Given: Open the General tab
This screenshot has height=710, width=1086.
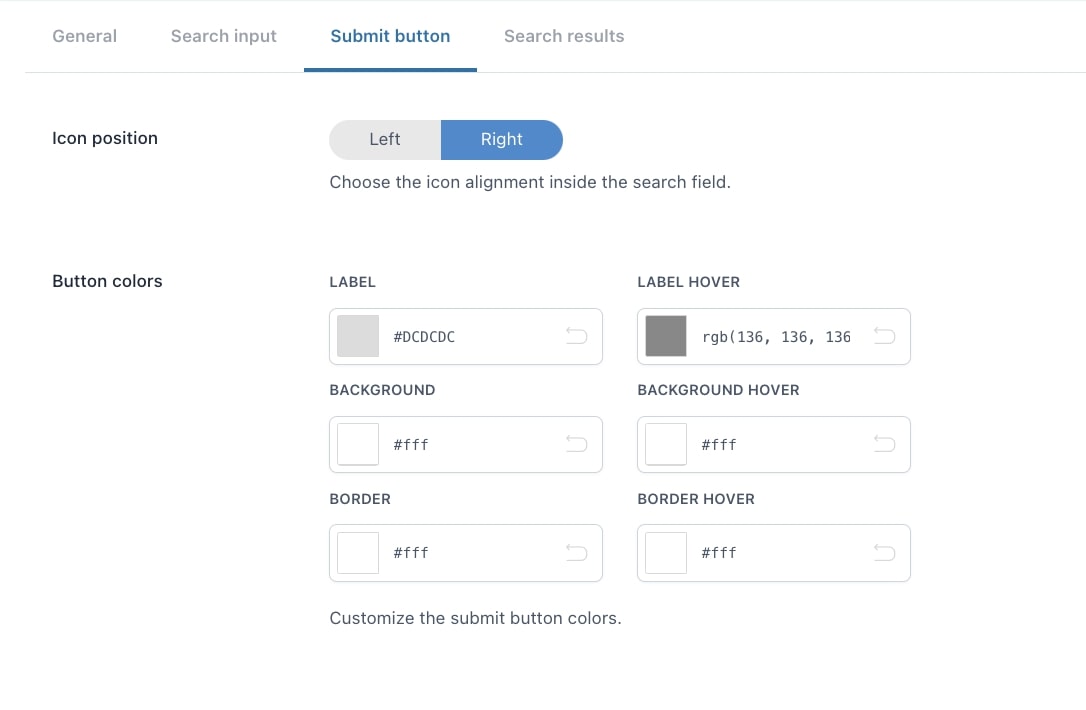Looking at the screenshot, I should 84,36.
